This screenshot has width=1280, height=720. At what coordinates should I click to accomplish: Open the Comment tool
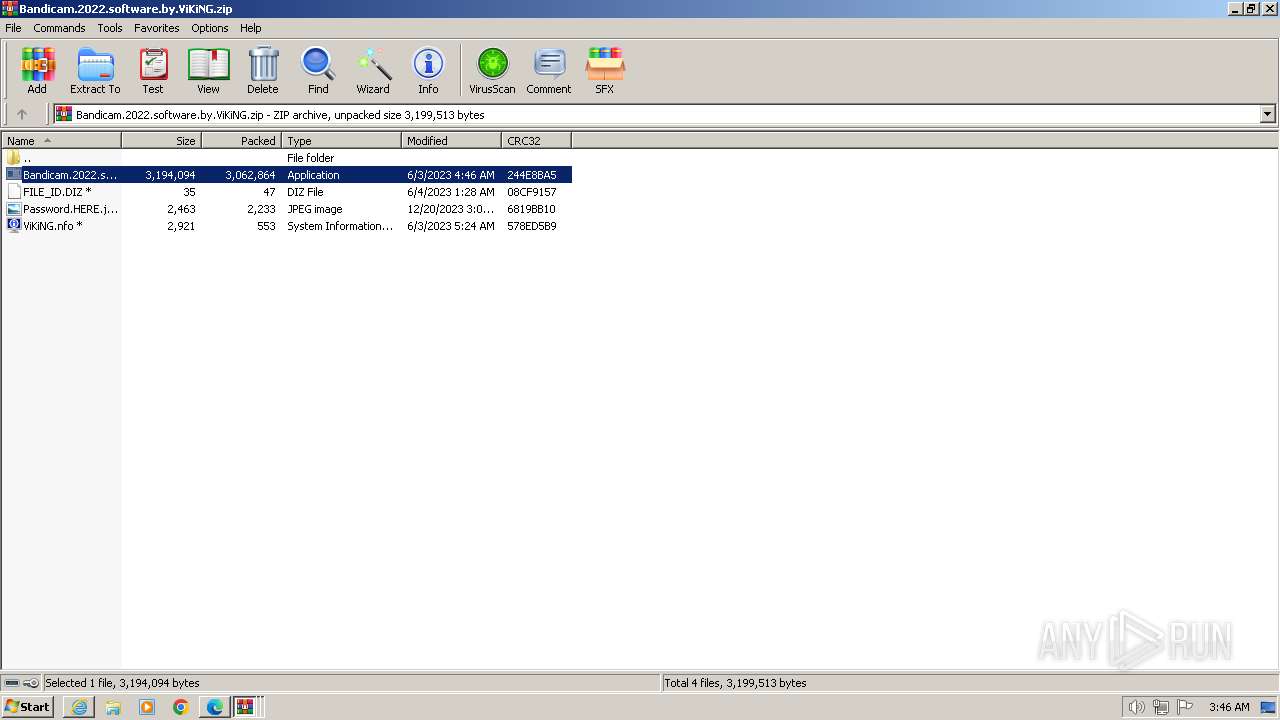point(549,70)
